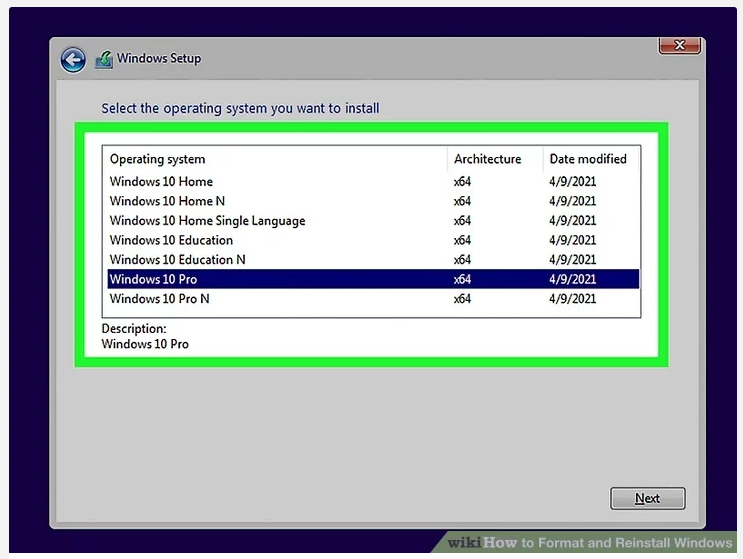Click the 4/9/2021 date in Windows 10 Pro N row

click(x=572, y=299)
